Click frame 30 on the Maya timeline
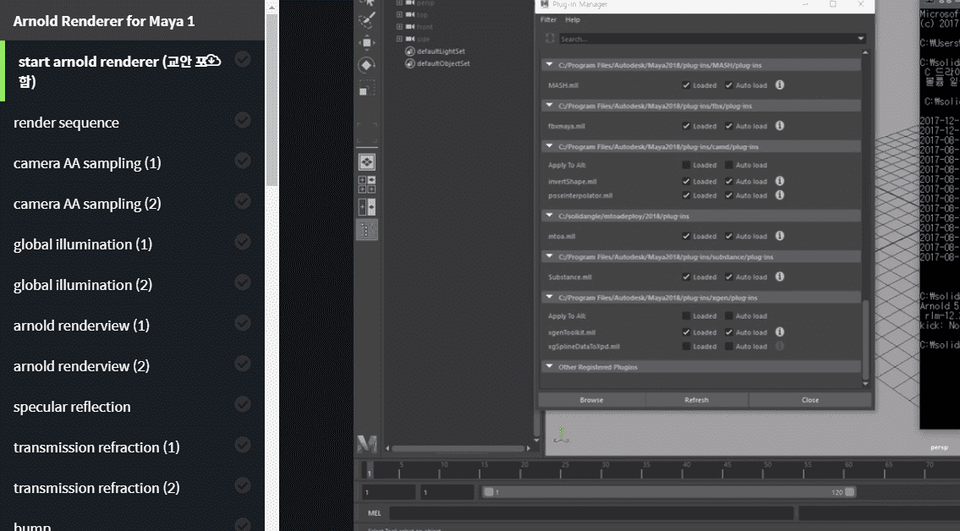Viewport: 960px width, 531px height. pyautogui.click(x=604, y=470)
